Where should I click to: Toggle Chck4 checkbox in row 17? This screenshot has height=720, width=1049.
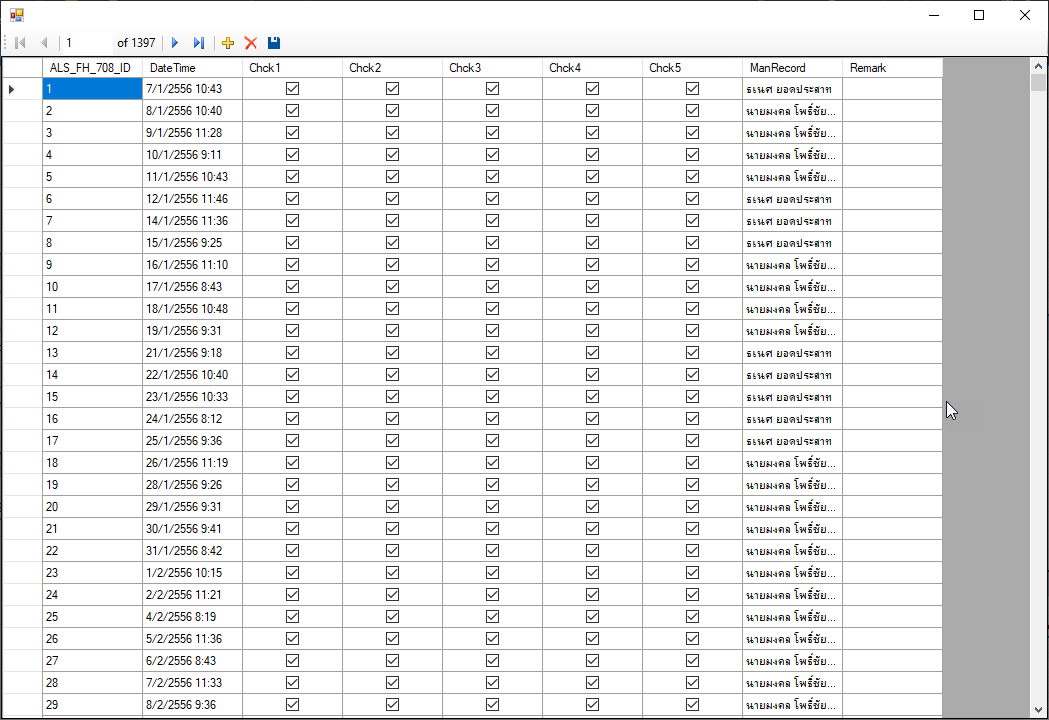(x=593, y=440)
